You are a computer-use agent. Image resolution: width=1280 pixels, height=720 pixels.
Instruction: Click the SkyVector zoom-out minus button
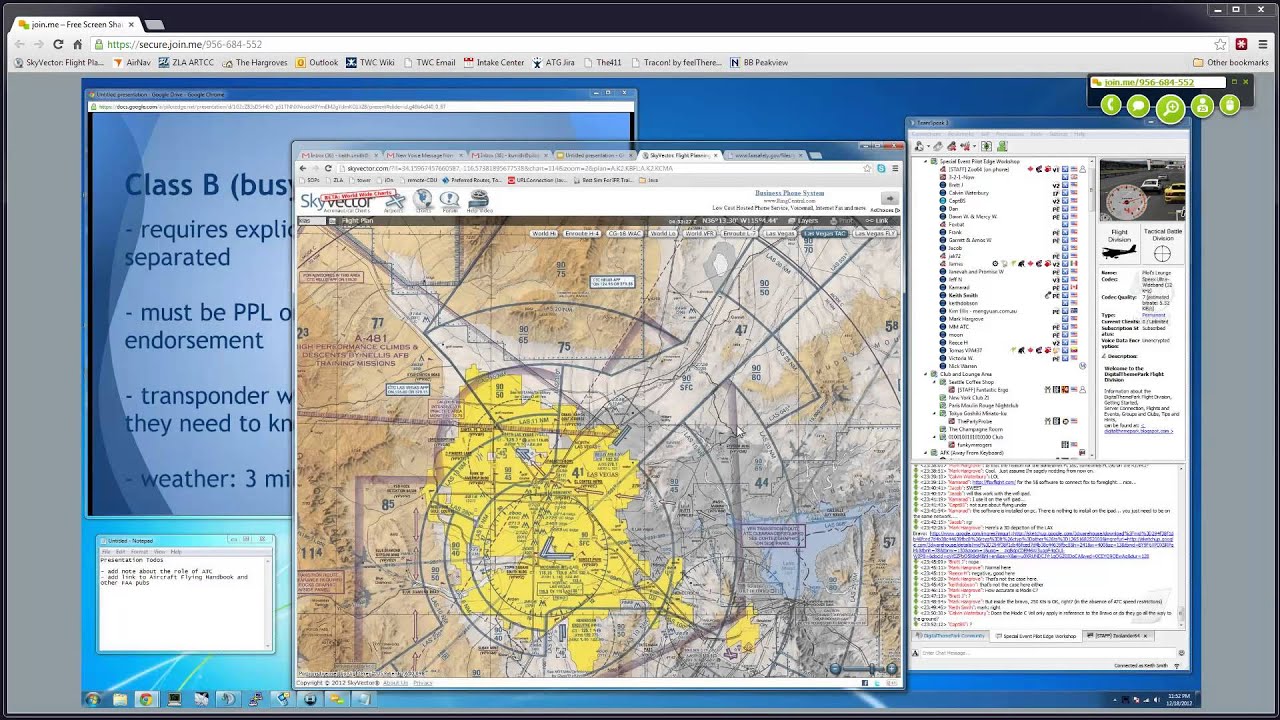[835, 669]
